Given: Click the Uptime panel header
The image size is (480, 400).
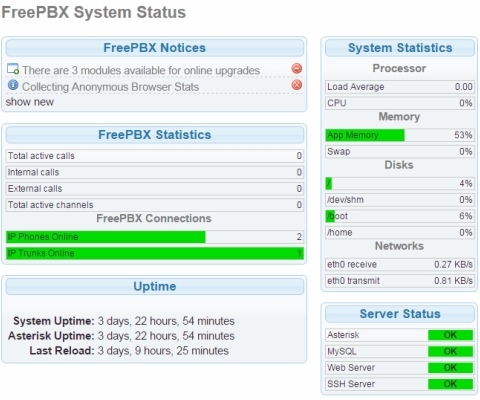Looking at the screenshot, I should coord(155,286).
